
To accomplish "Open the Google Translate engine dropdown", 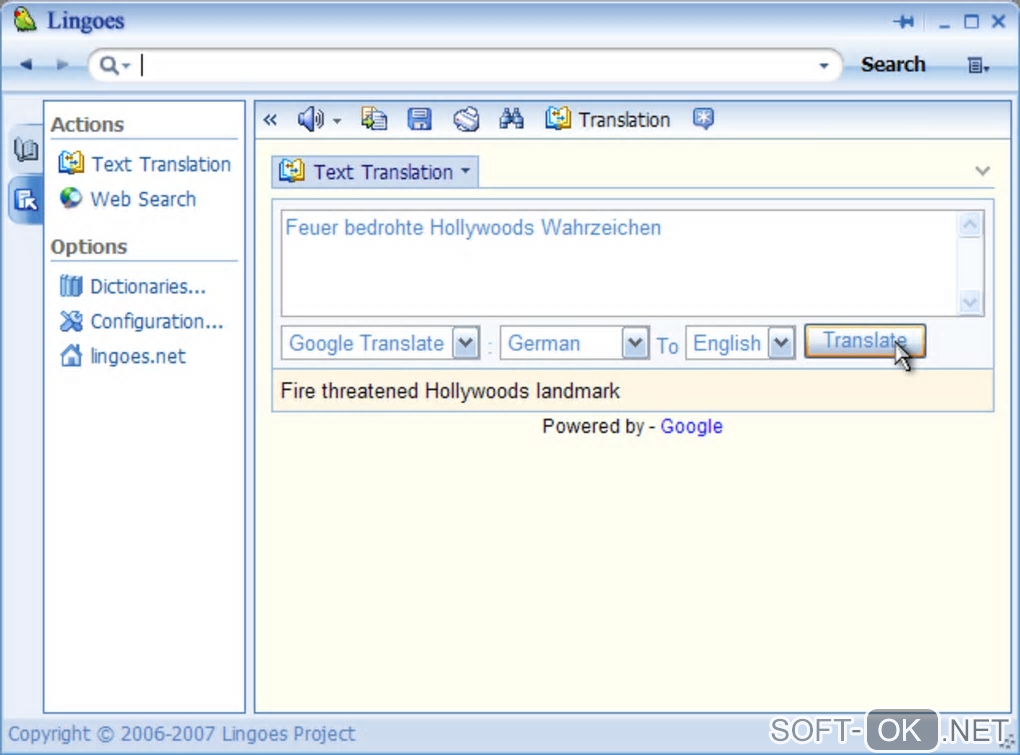I will tap(466, 343).
